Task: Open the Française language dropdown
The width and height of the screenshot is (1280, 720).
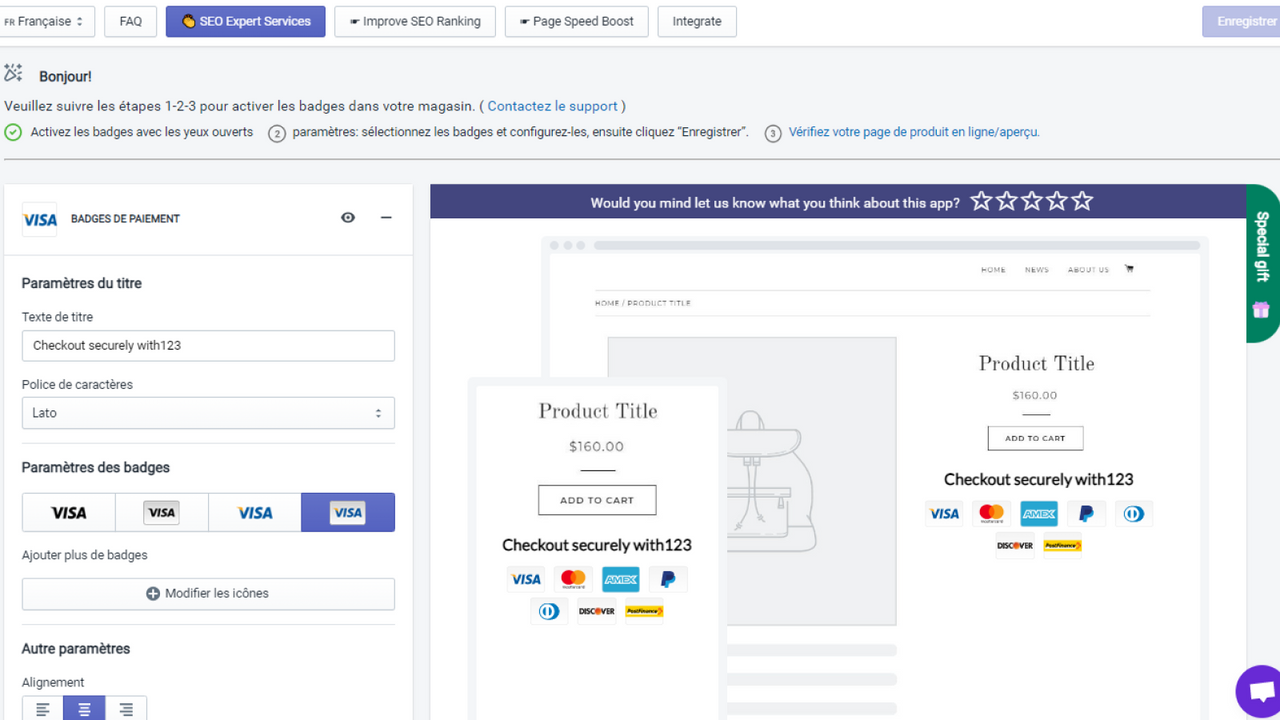Action: tap(47, 21)
